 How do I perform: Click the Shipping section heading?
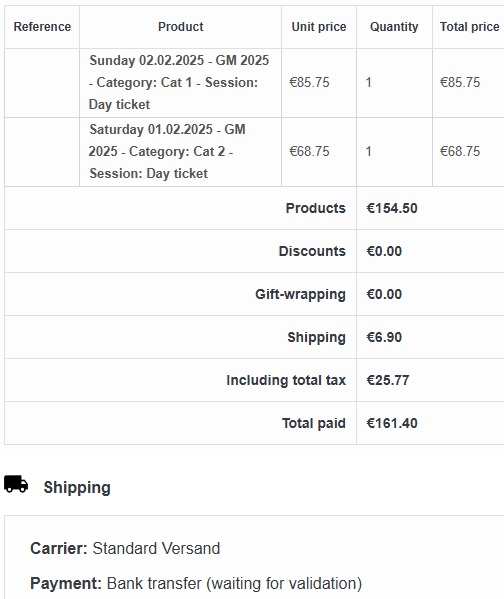pyautogui.click(x=77, y=487)
